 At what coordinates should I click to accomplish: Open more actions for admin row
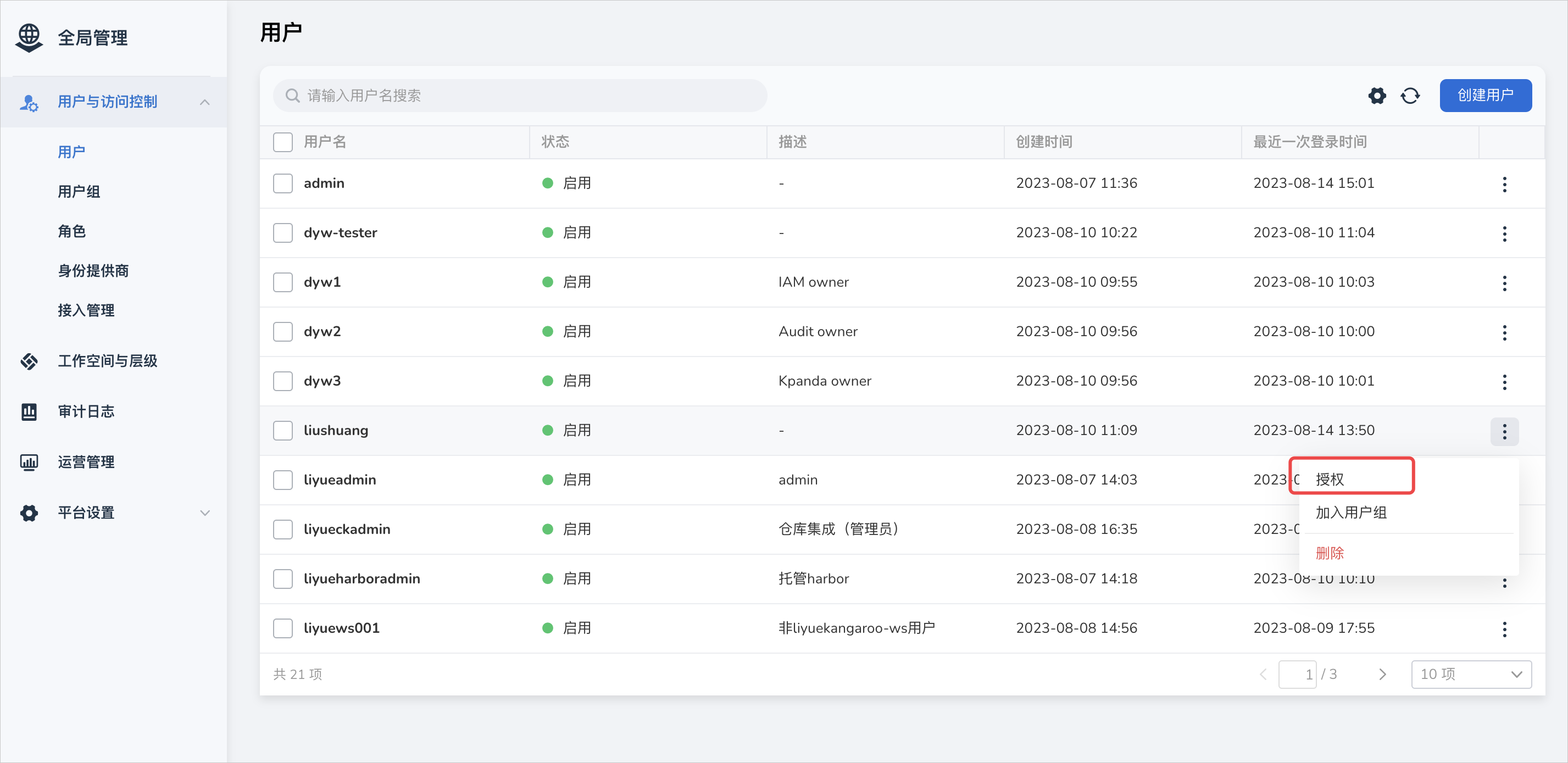(x=1504, y=185)
